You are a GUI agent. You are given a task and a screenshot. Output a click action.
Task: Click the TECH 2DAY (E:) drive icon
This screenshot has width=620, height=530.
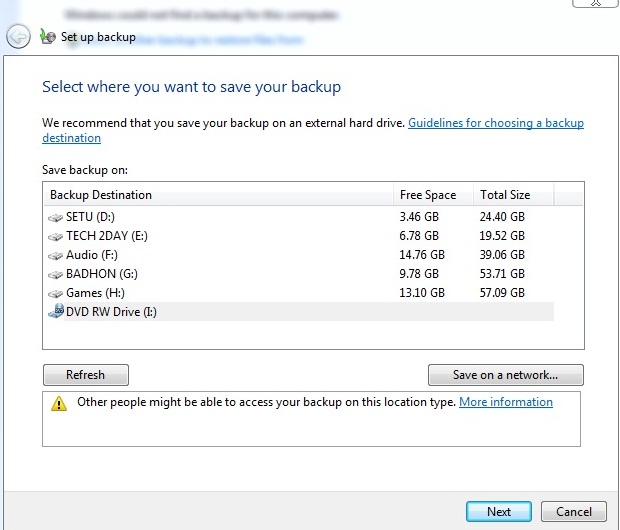pyautogui.click(x=56, y=236)
